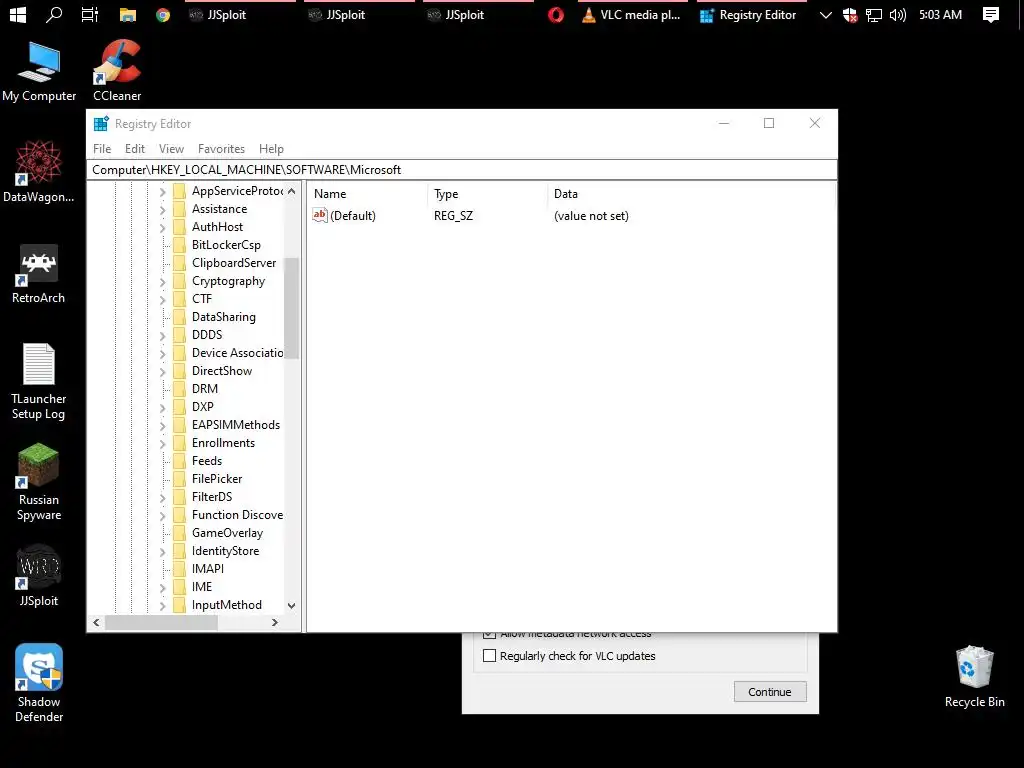The height and width of the screenshot is (768, 1024).
Task: Open the Registry Editor File menu
Action: pyautogui.click(x=102, y=149)
